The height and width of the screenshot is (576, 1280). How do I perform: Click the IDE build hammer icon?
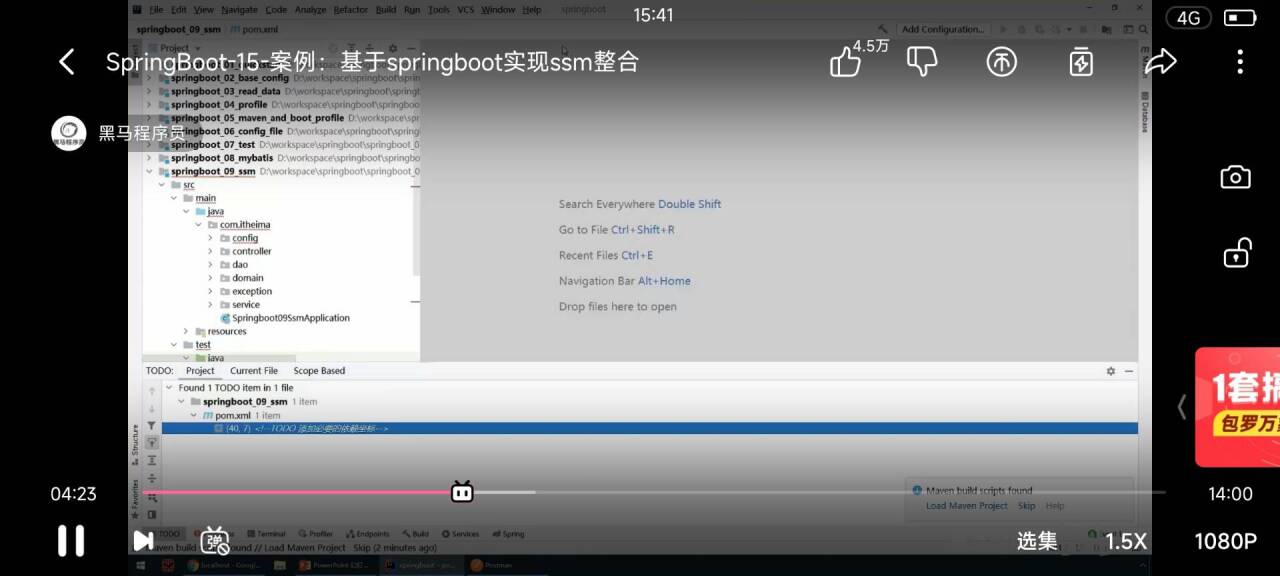[883, 29]
